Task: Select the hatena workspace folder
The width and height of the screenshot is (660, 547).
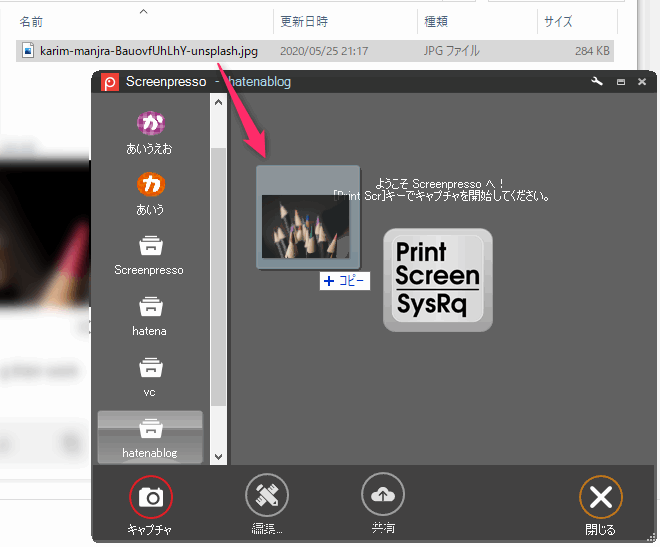Action: pos(151,307)
